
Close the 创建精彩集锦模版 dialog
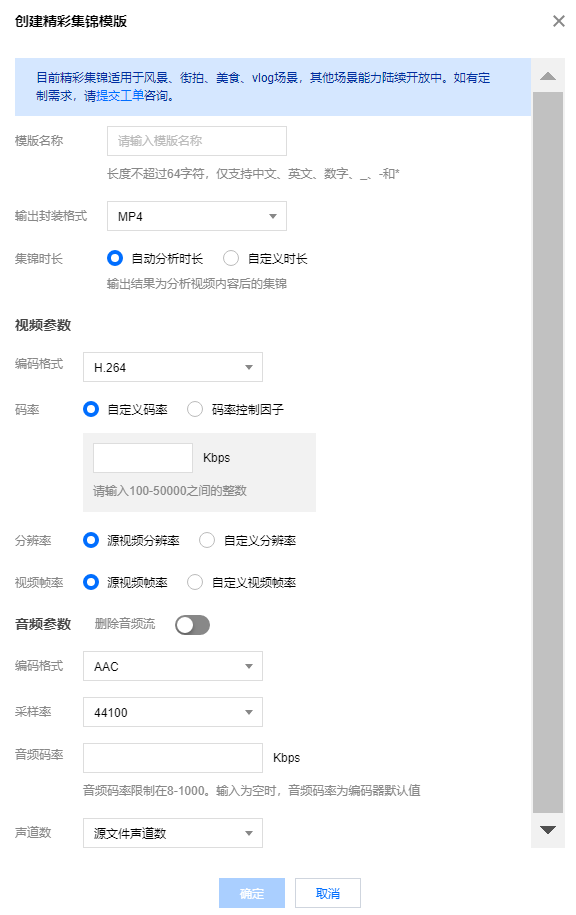558,21
